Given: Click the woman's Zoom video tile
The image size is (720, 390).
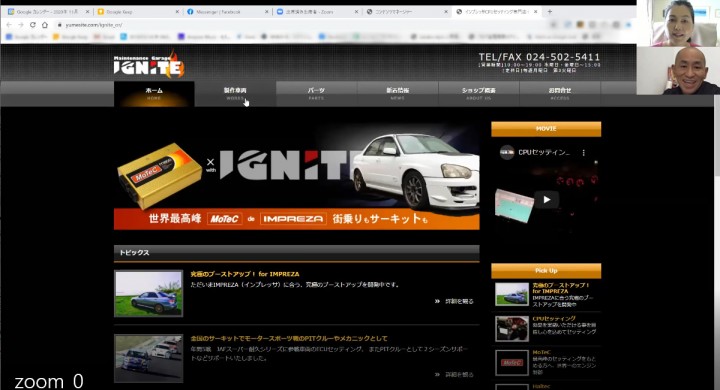Looking at the screenshot, I should pos(678,23).
